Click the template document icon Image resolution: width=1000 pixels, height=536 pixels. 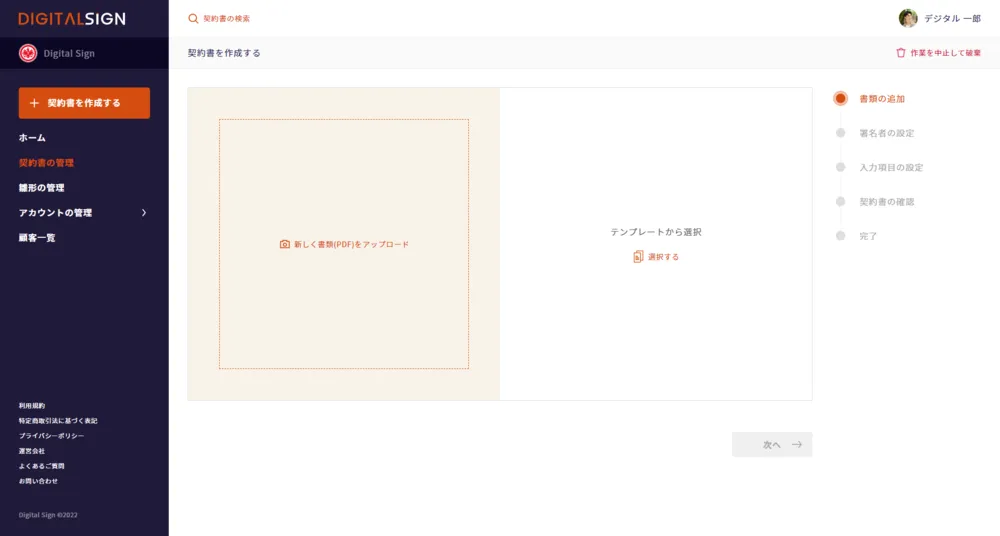pyautogui.click(x=638, y=257)
